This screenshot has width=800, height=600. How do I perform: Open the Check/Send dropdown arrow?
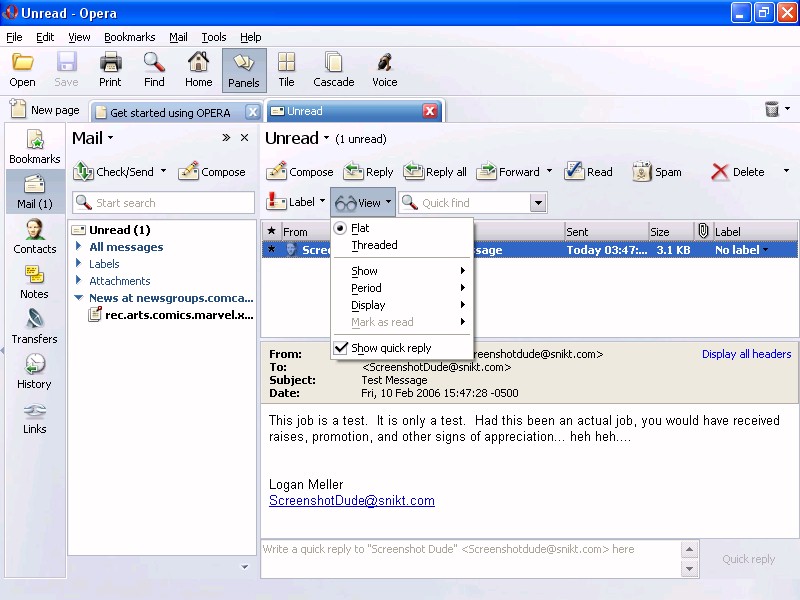click(x=163, y=171)
